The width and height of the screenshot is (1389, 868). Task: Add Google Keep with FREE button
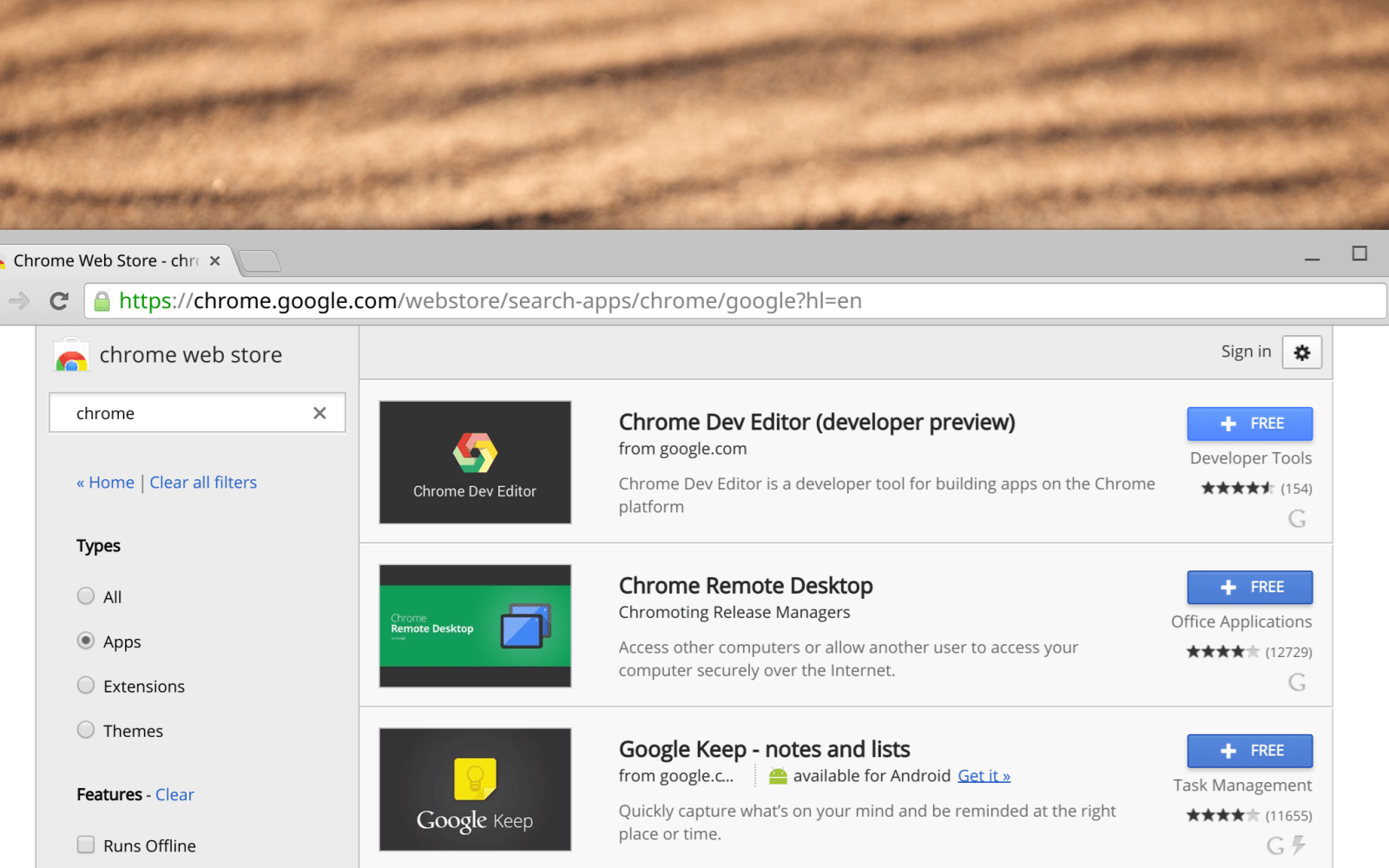(1249, 751)
